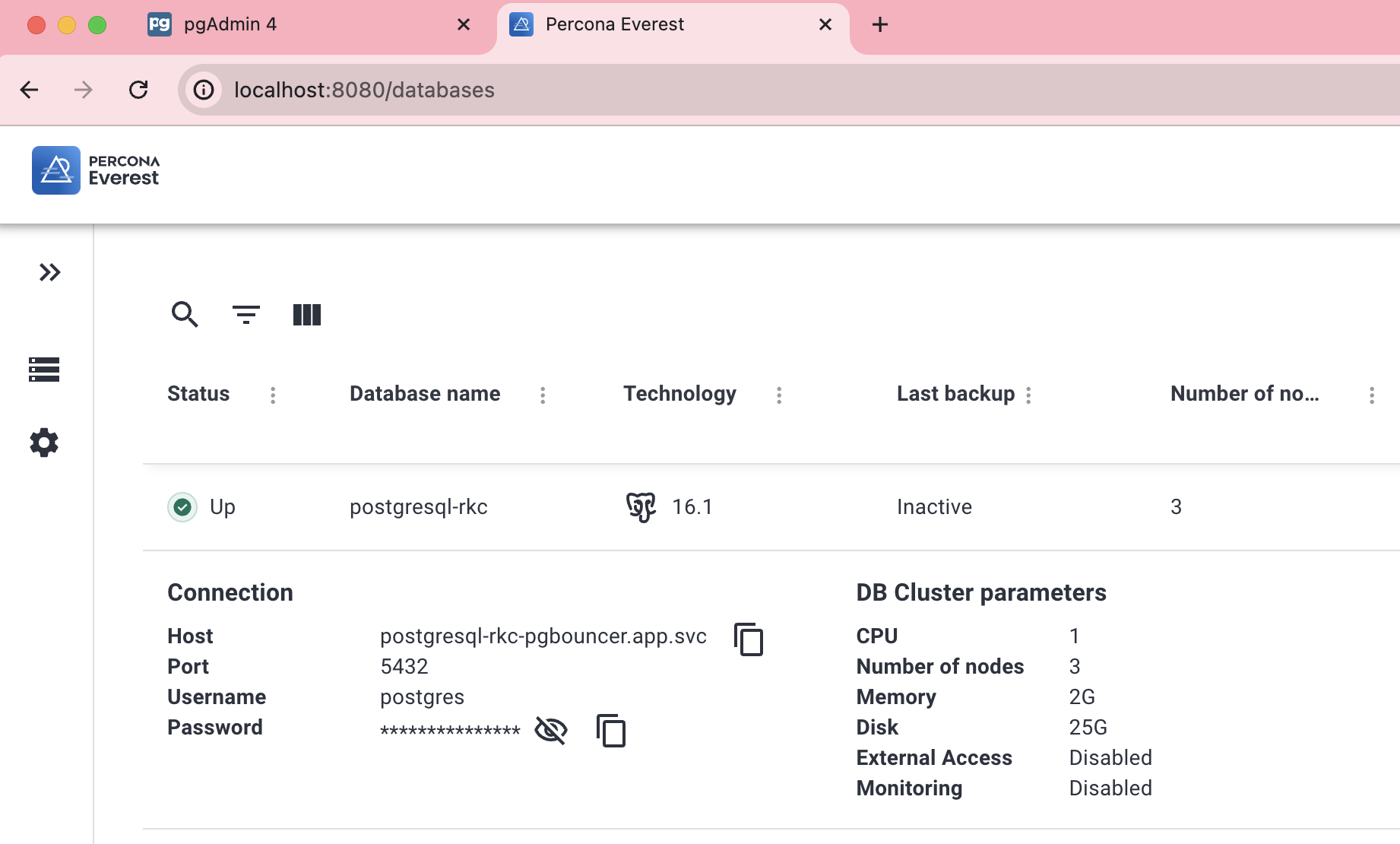
Task: Open the Technology column options menu
Action: coord(778,395)
